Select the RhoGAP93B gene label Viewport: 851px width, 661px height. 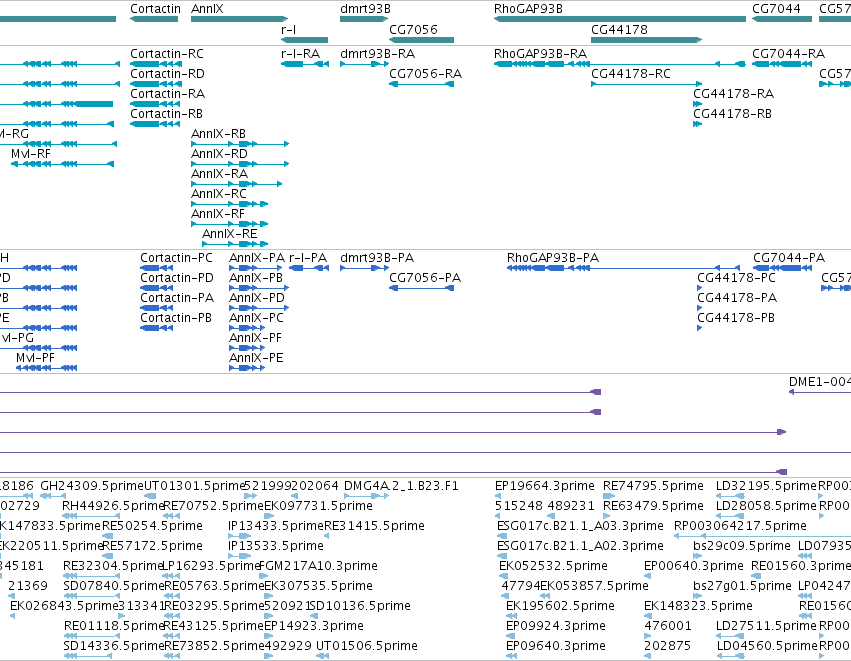point(528,9)
